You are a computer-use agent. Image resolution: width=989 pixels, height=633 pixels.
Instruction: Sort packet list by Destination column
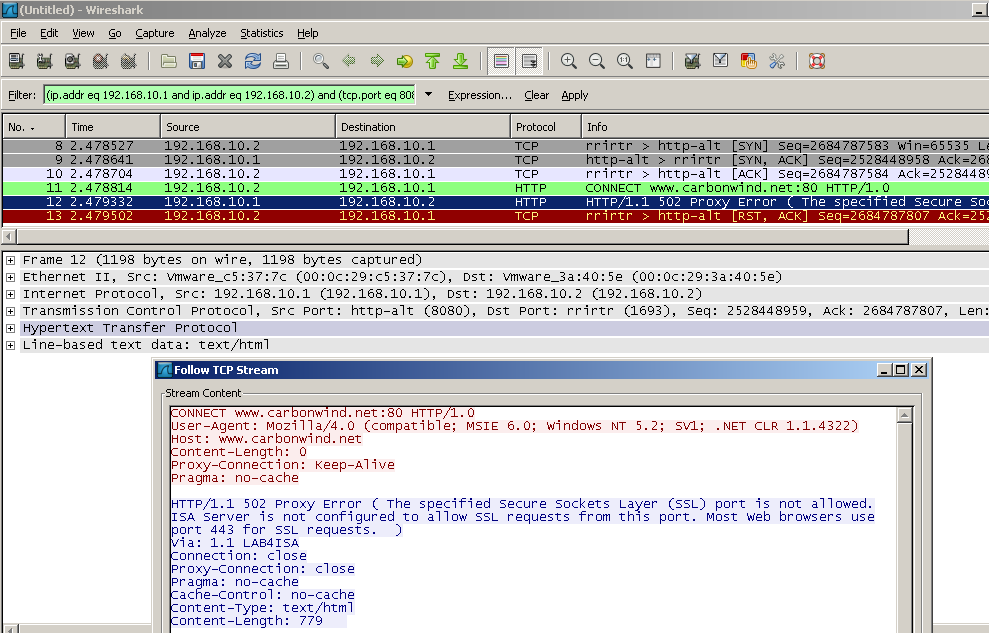pos(423,127)
